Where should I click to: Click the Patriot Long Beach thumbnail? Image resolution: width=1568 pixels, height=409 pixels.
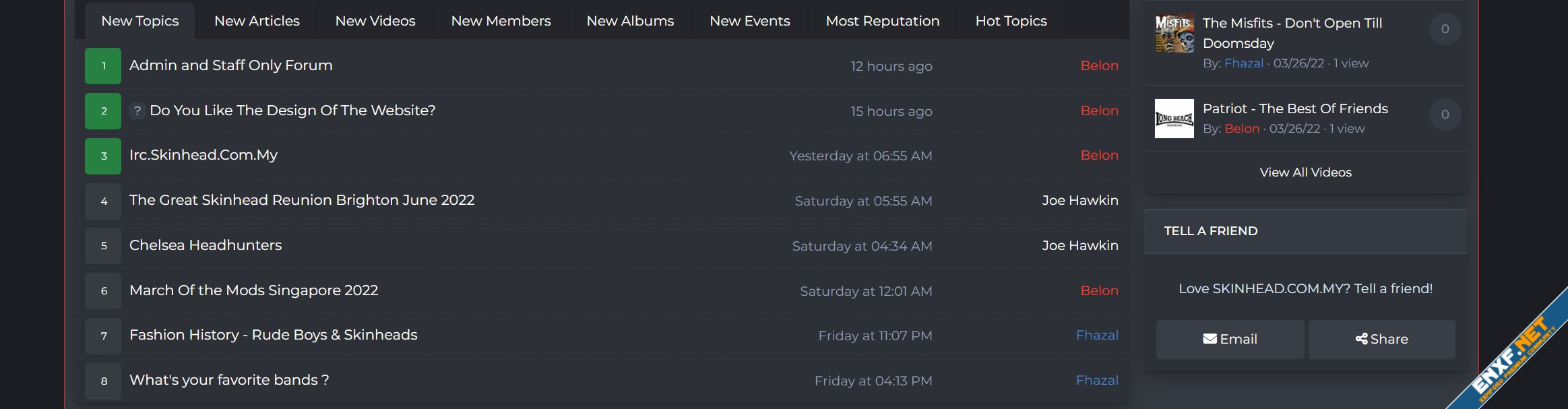click(x=1174, y=119)
